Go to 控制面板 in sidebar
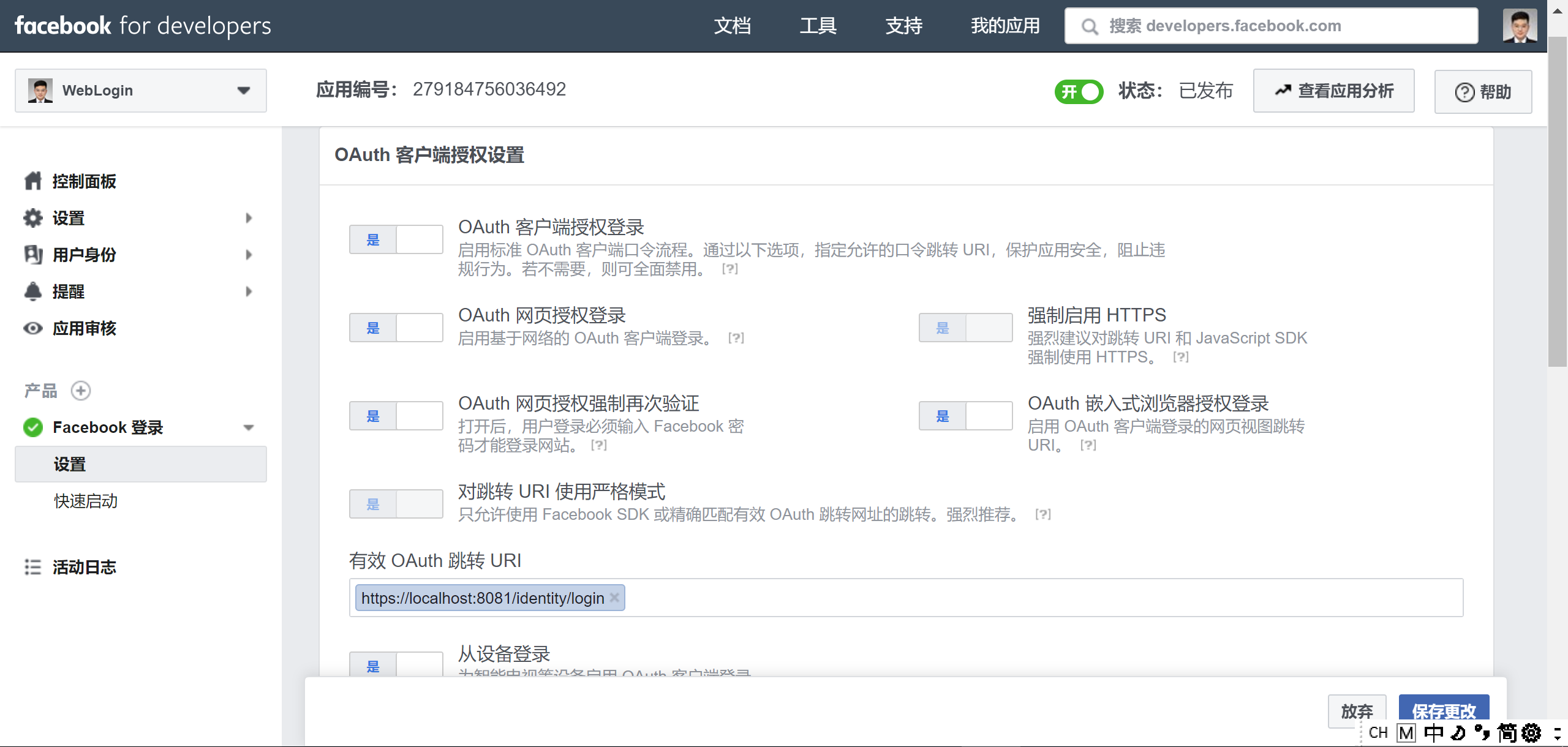 (85, 181)
